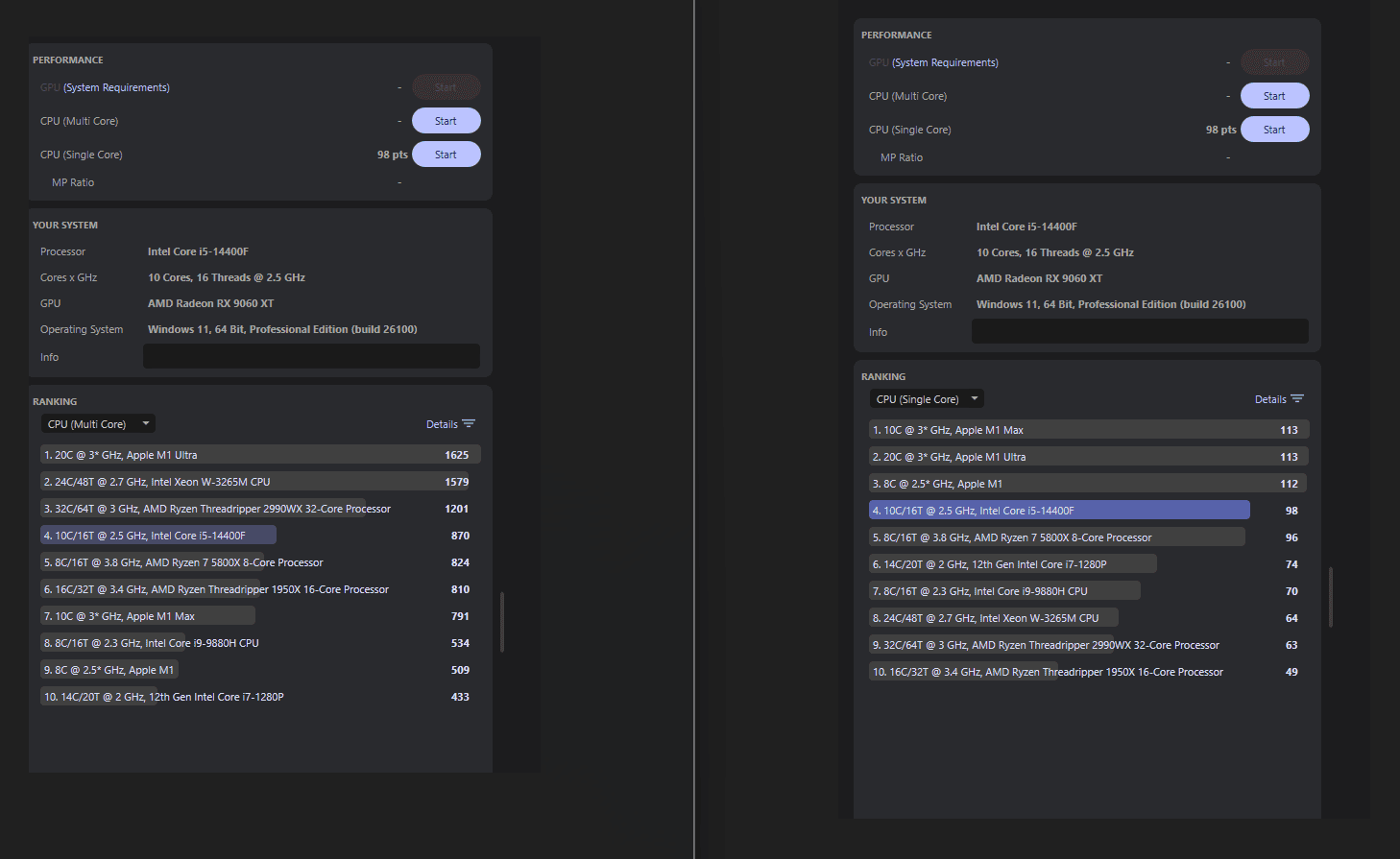Image resolution: width=1400 pixels, height=859 pixels.
Task: Open System Requirements link in left panel
Action: (x=116, y=87)
